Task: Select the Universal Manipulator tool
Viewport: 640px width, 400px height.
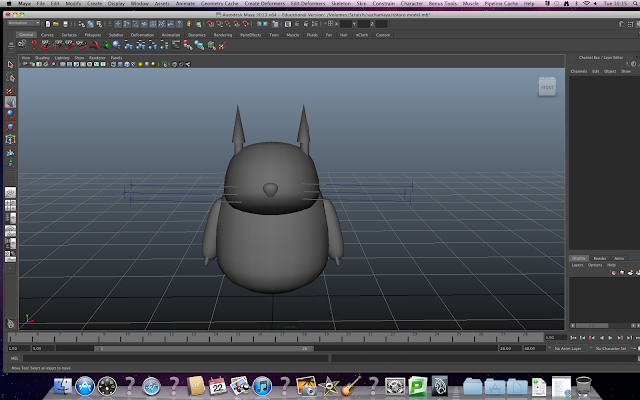Action: (x=10, y=139)
